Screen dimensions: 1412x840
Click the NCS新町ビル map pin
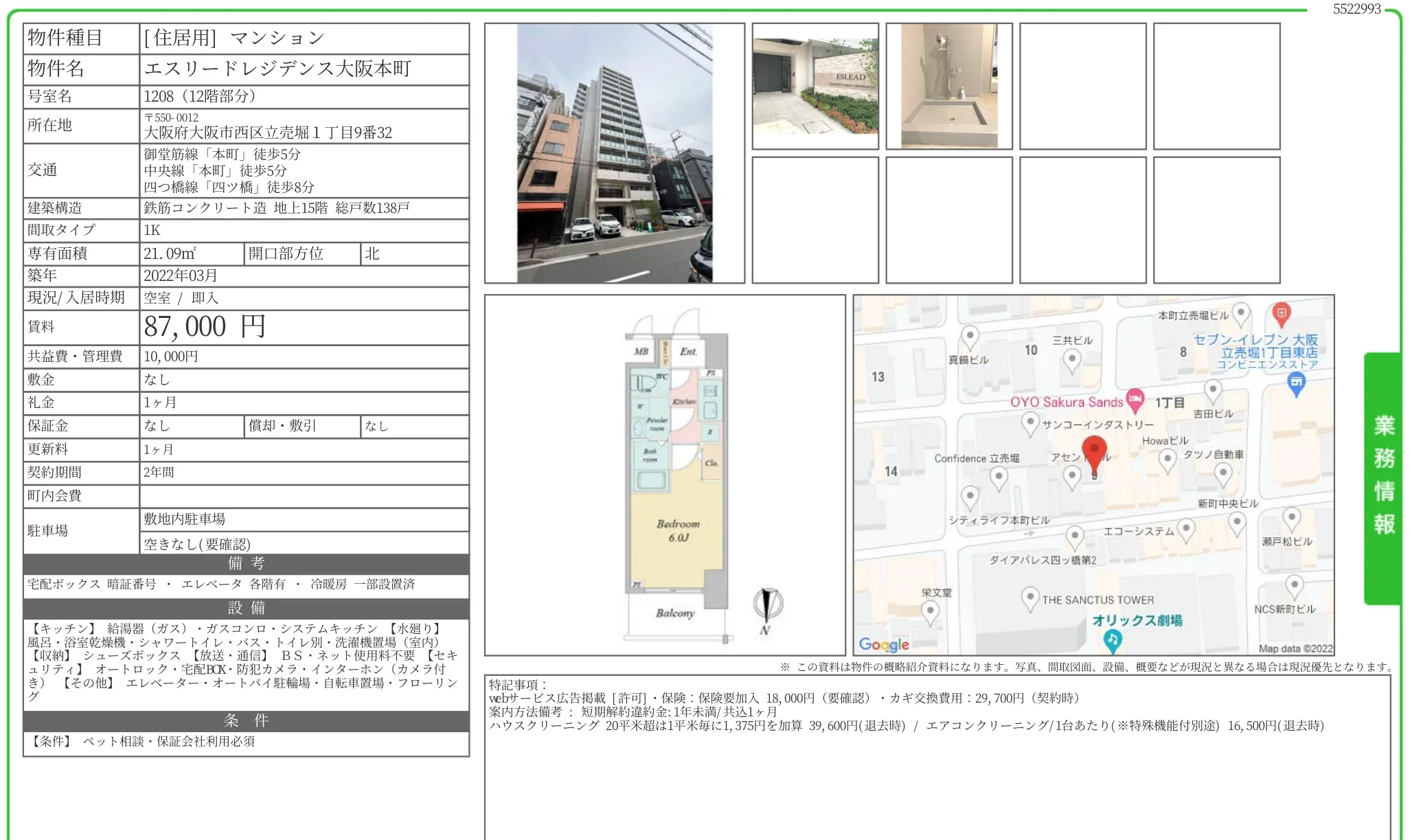(1295, 586)
